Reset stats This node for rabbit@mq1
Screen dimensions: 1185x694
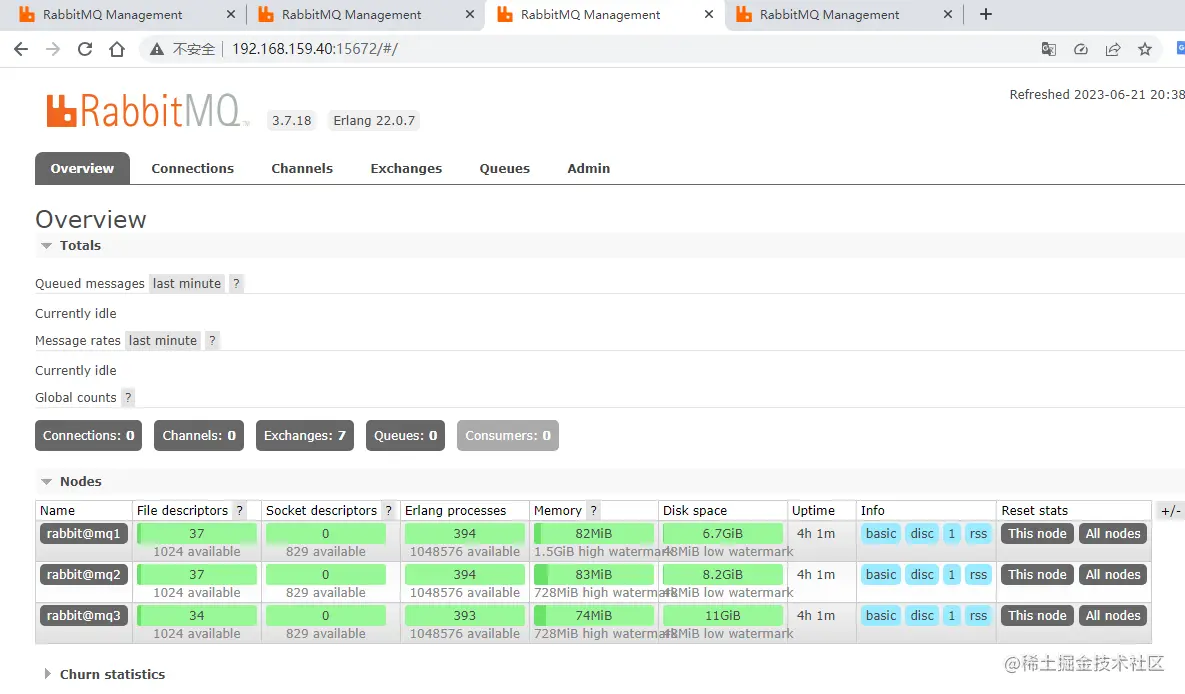(x=1037, y=534)
